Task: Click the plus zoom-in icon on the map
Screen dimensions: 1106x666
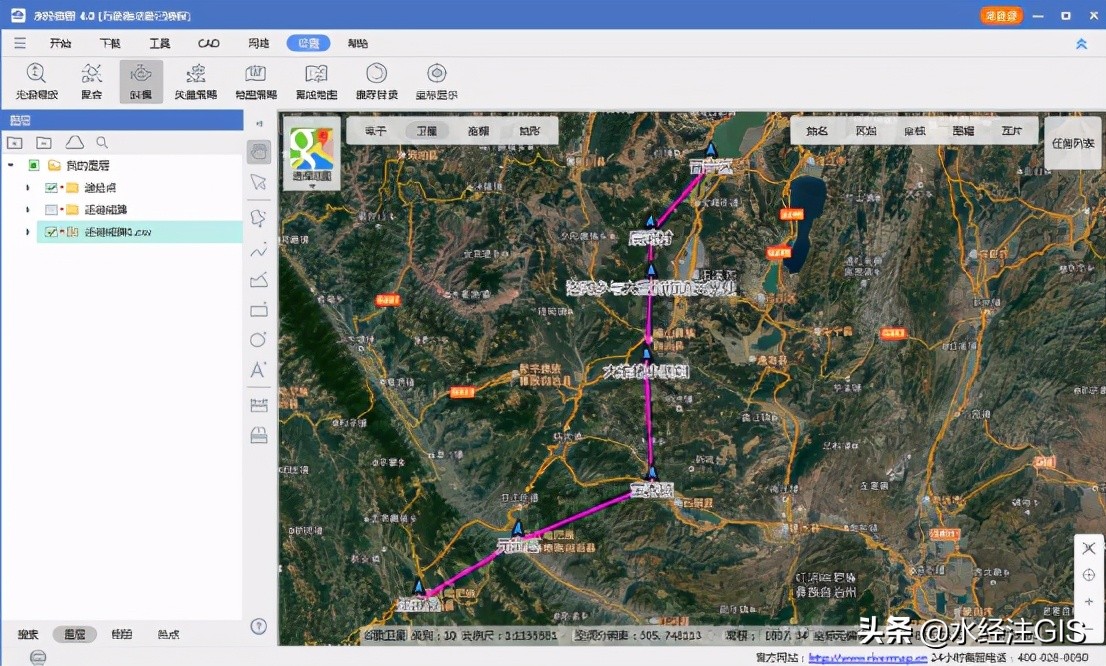Action: coord(1089,602)
